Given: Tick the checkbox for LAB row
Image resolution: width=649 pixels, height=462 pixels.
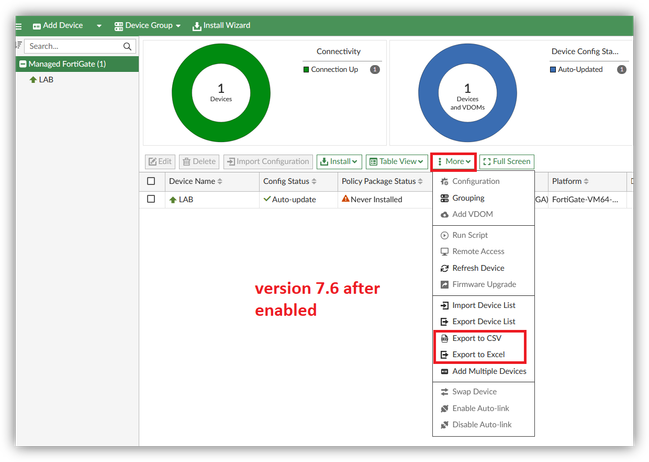Looking at the screenshot, I should [151, 199].
